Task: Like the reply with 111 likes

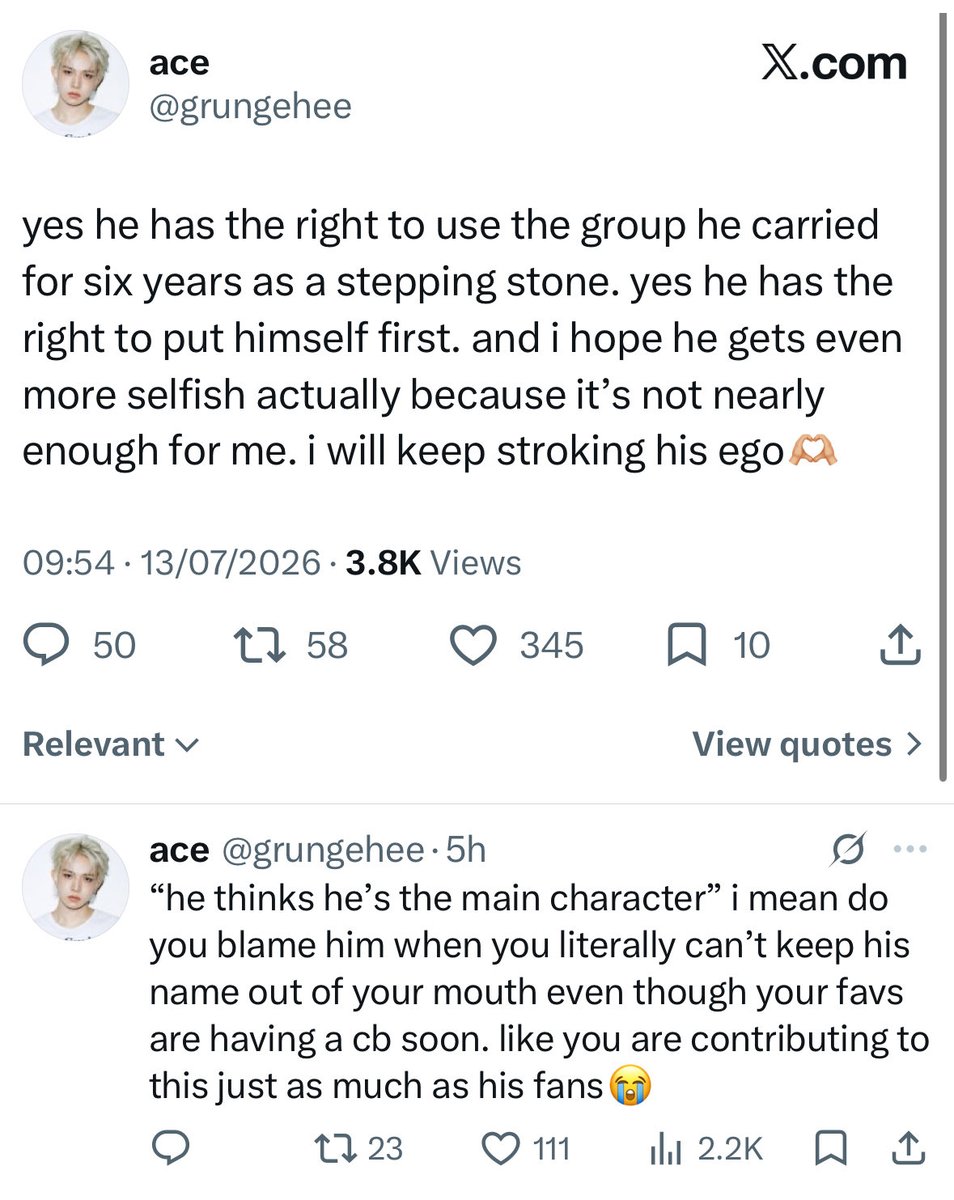Action: (x=527, y=1148)
